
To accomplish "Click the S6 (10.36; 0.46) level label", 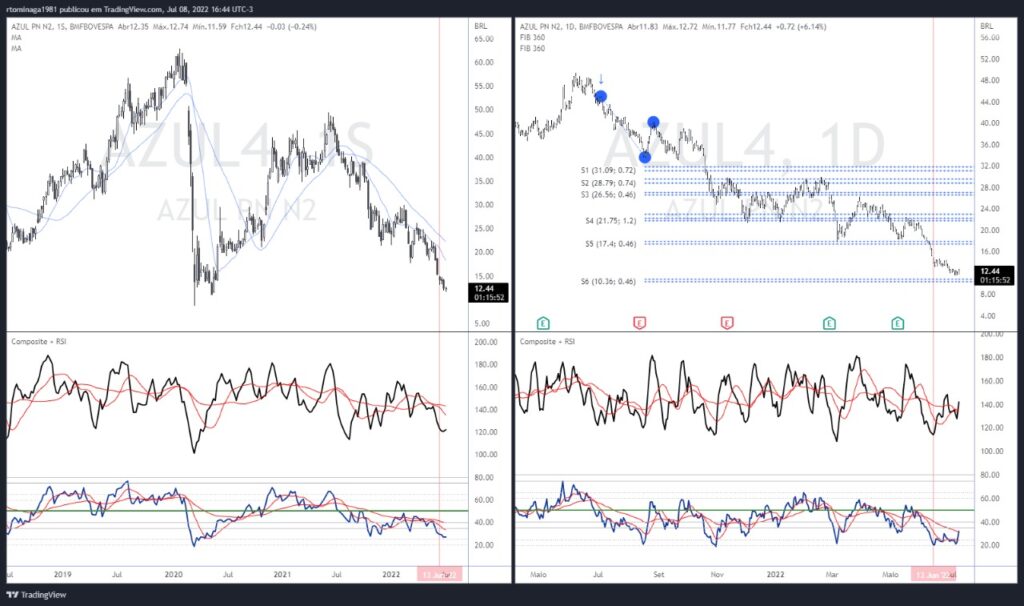I will point(608,281).
